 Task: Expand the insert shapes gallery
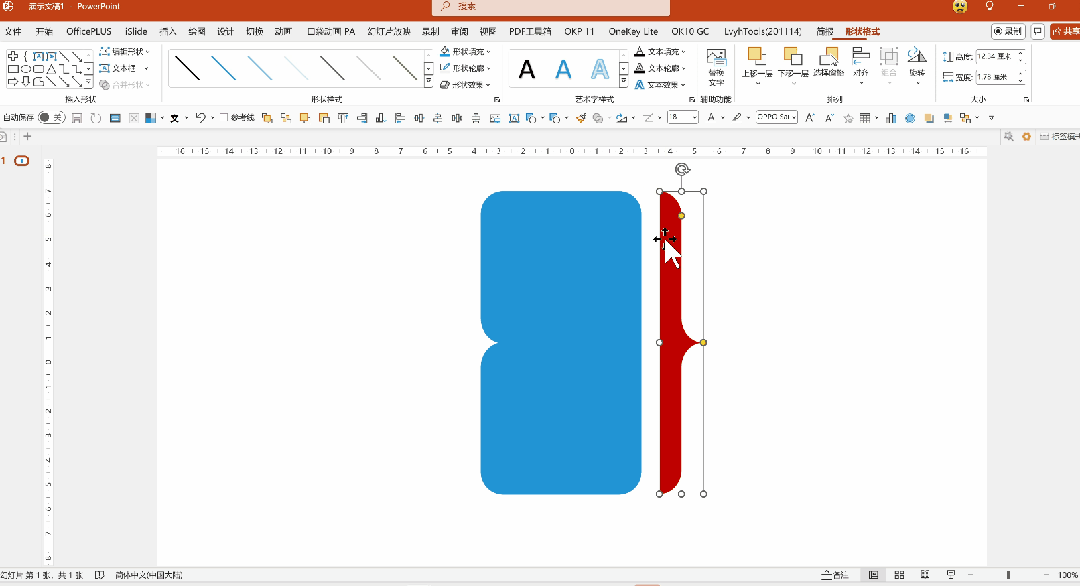coord(89,83)
